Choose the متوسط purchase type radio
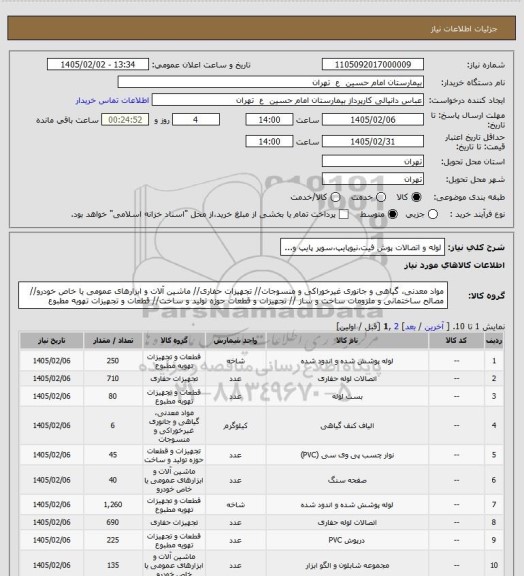The width and height of the screenshot is (524, 576). 393,214
